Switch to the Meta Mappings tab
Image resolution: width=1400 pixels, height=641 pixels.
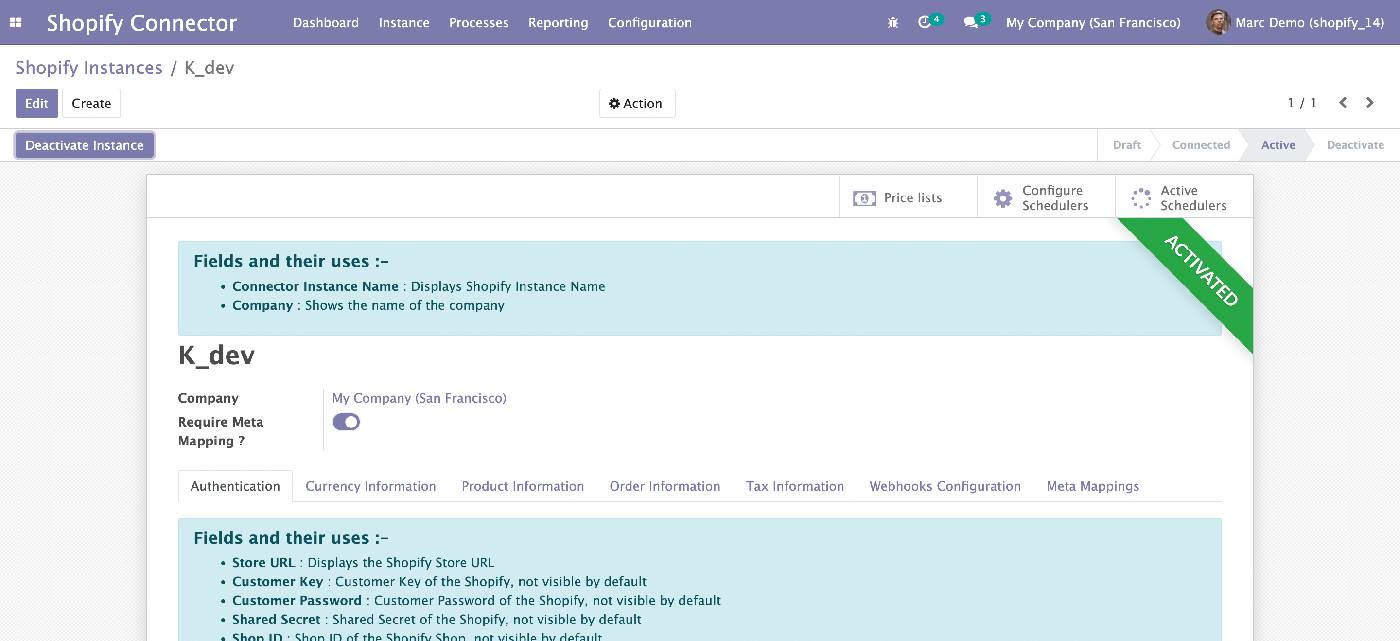[x=1093, y=486]
